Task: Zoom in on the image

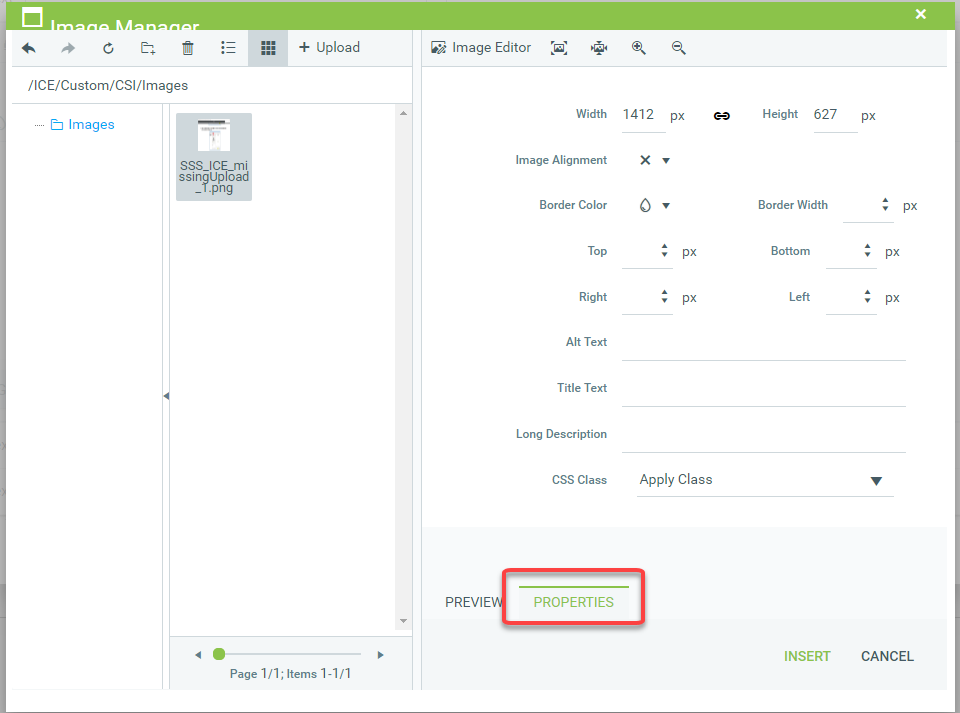Action: tap(639, 48)
